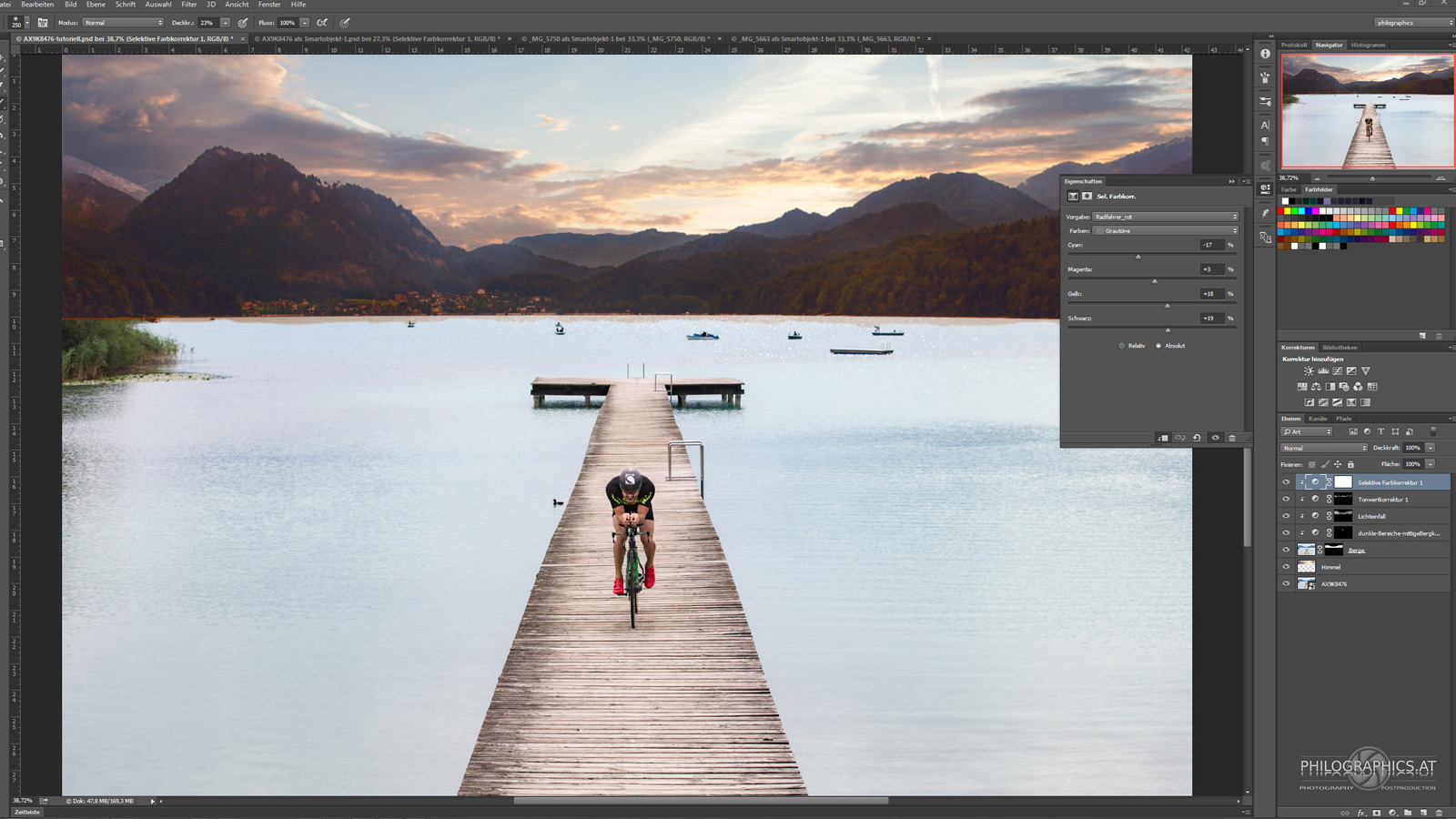The height and width of the screenshot is (819, 1456).
Task: Open the layer blend mode dropdown set to Normal
Action: point(1324,448)
